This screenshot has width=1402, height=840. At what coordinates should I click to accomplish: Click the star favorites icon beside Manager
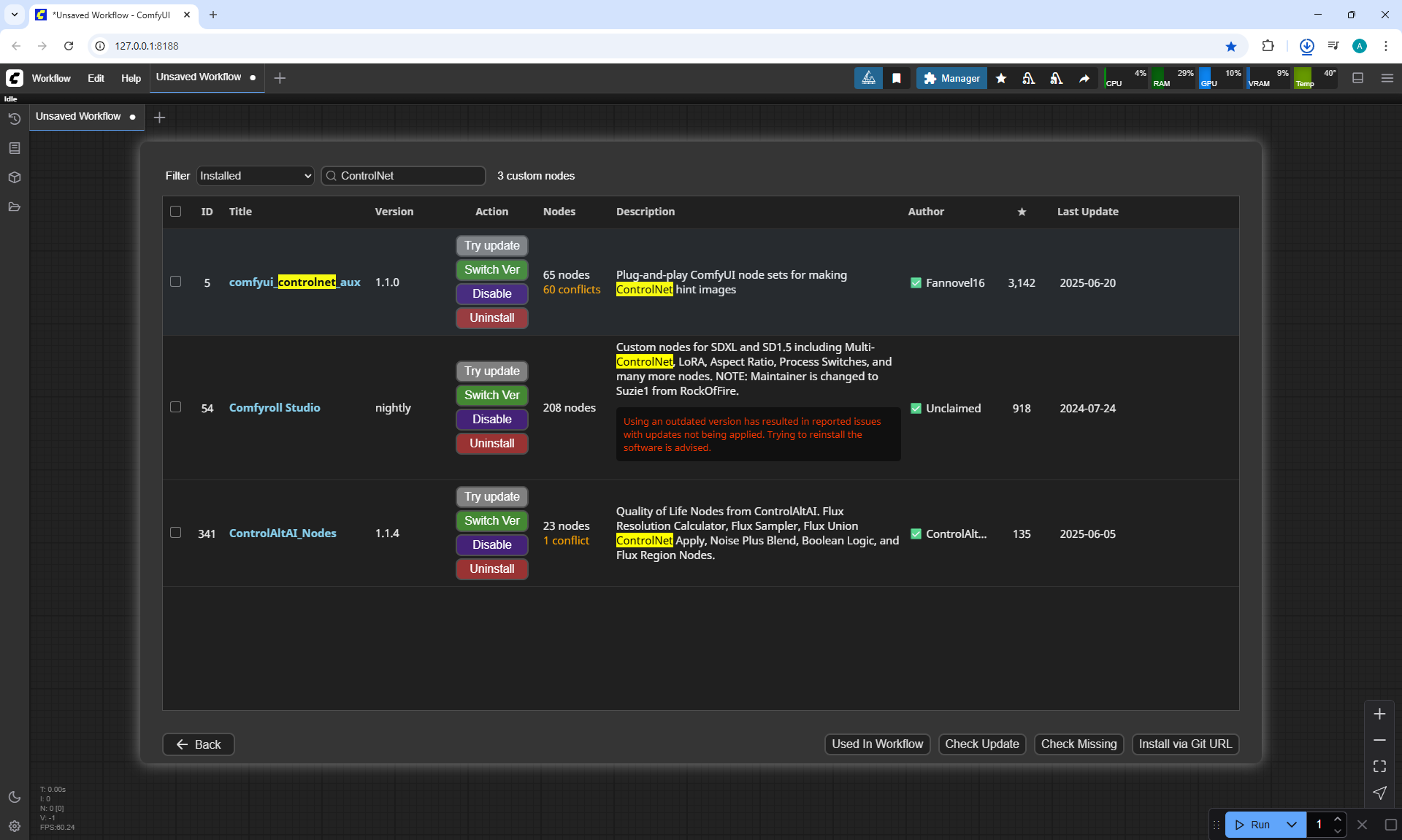1001,78
